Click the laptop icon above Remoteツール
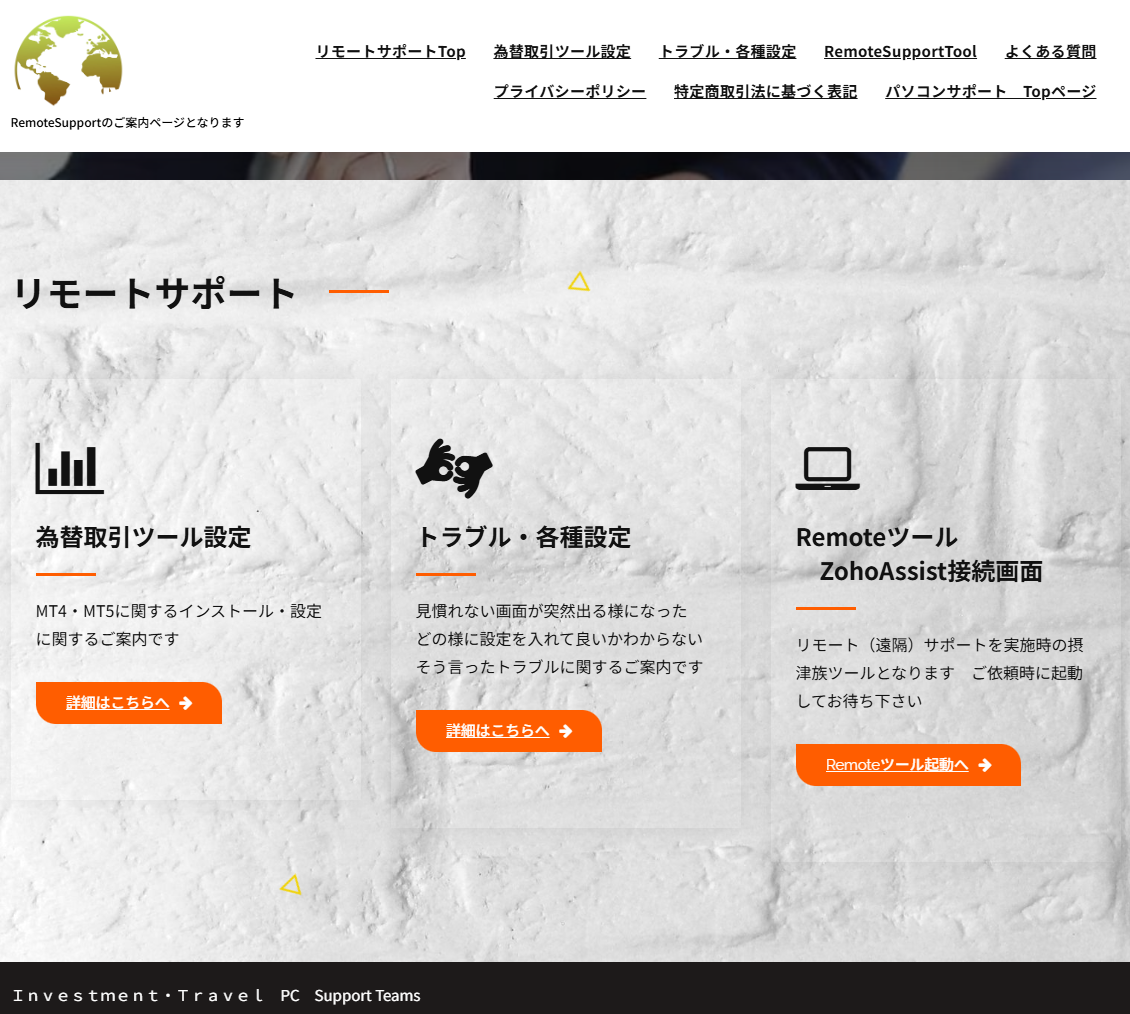Image resolution: width=1130 pixels, height=1014 pixels. click(827, 468)
